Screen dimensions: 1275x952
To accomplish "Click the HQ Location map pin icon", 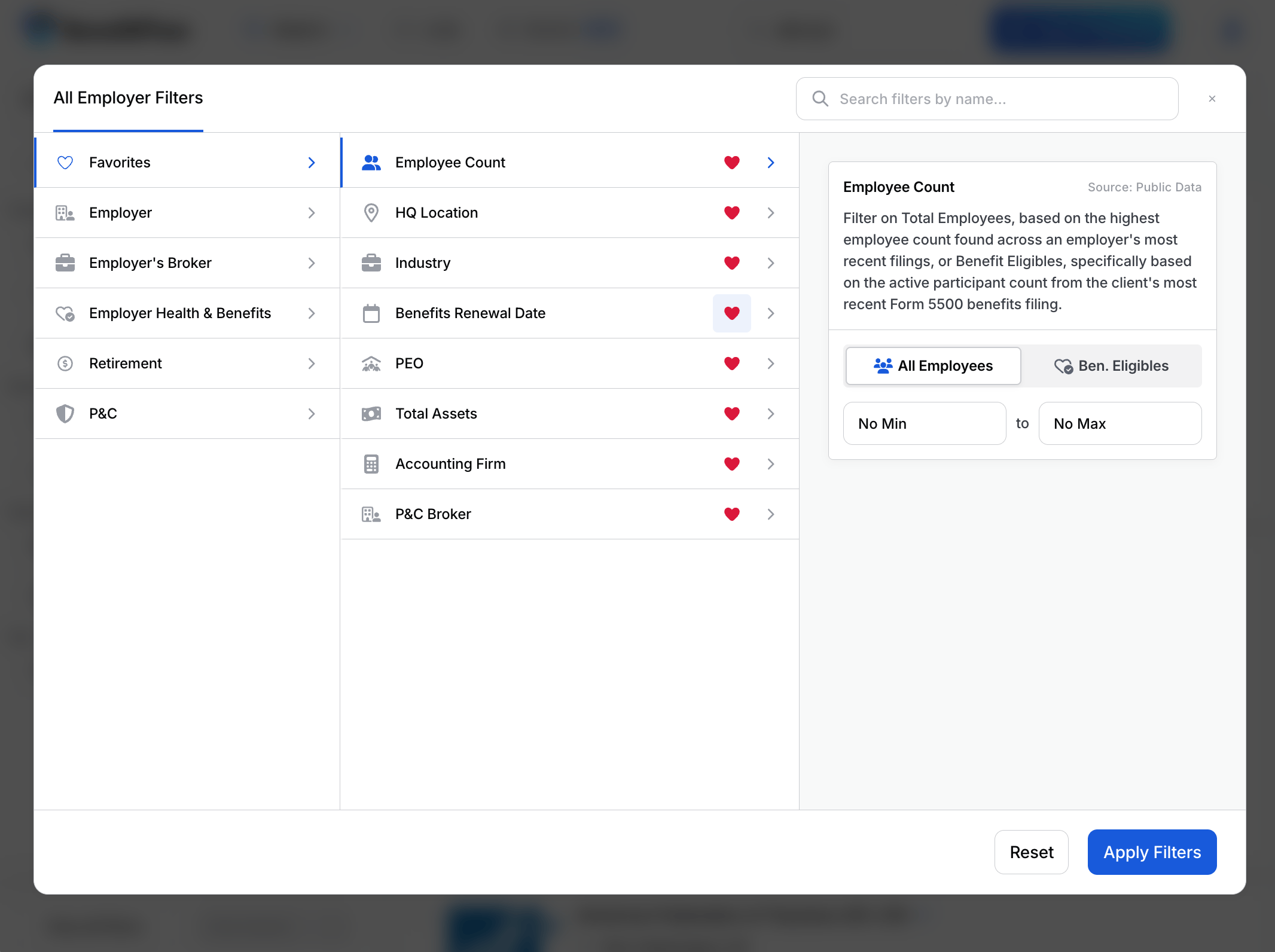I will coord(371,213).
